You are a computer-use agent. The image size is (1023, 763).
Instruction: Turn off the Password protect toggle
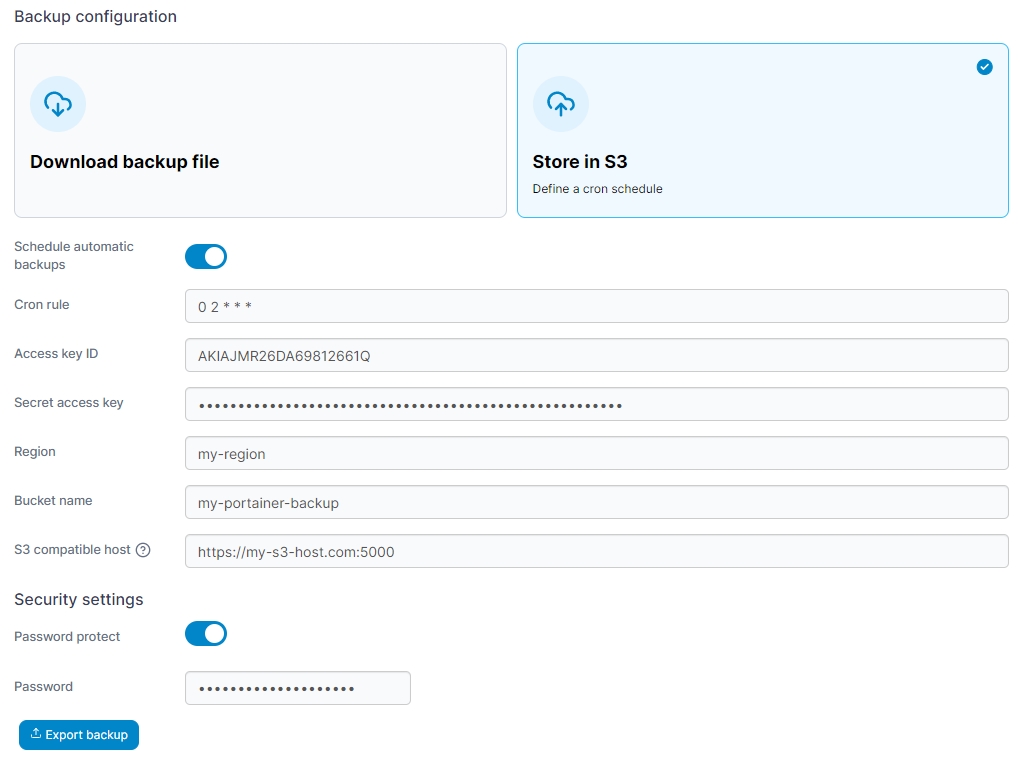(x=206, y=634)
